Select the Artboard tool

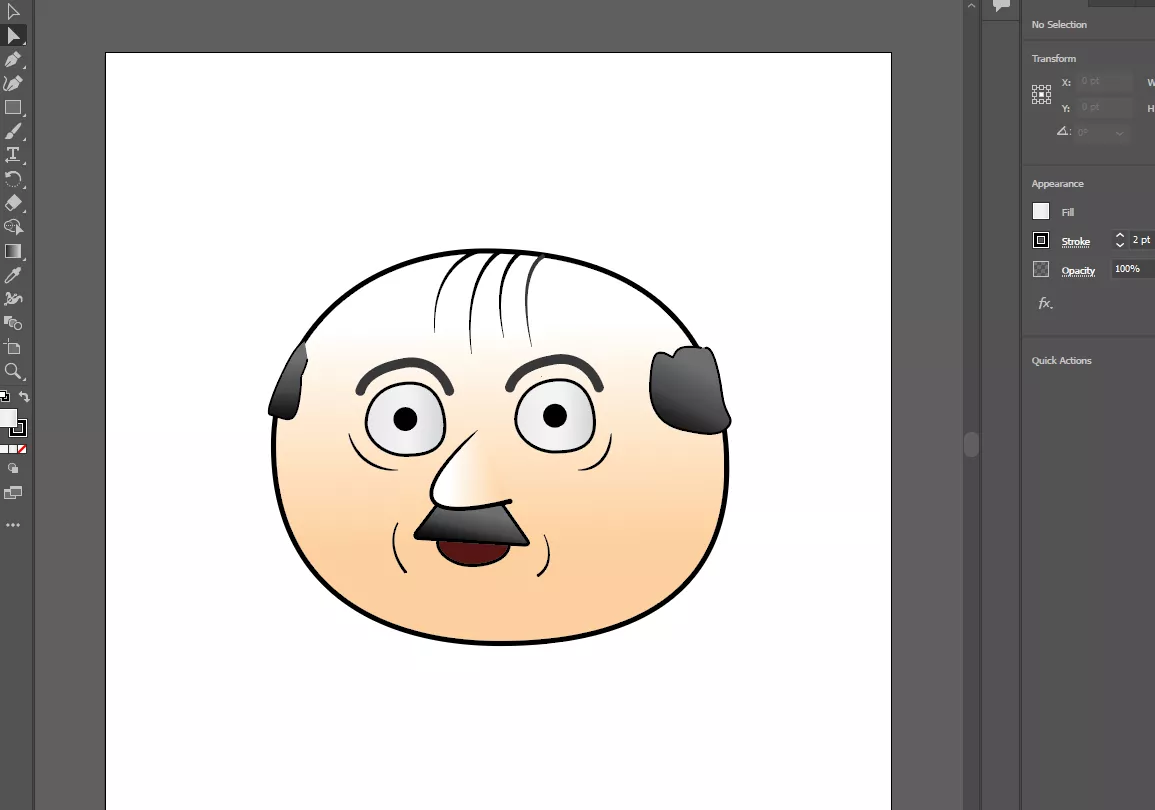pyautogui.click(x=13, y=347)
